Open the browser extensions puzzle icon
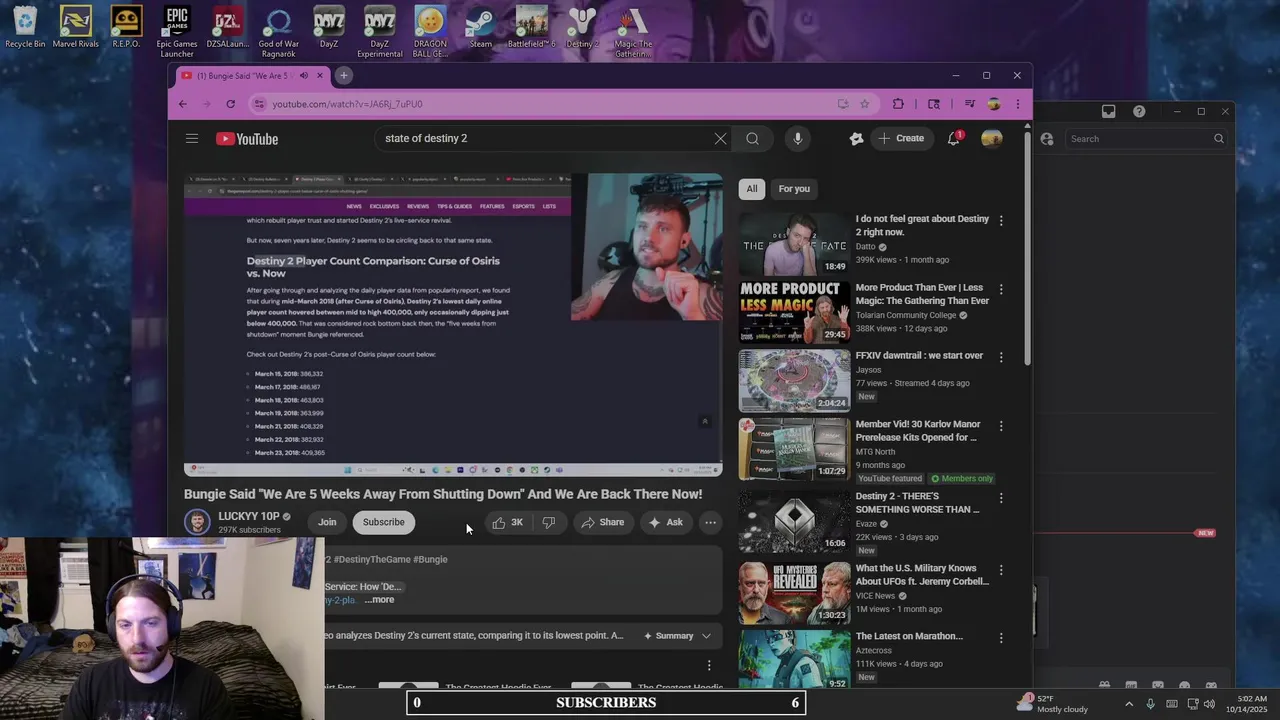Viewport: 1280px width, 720px height. 898,104
